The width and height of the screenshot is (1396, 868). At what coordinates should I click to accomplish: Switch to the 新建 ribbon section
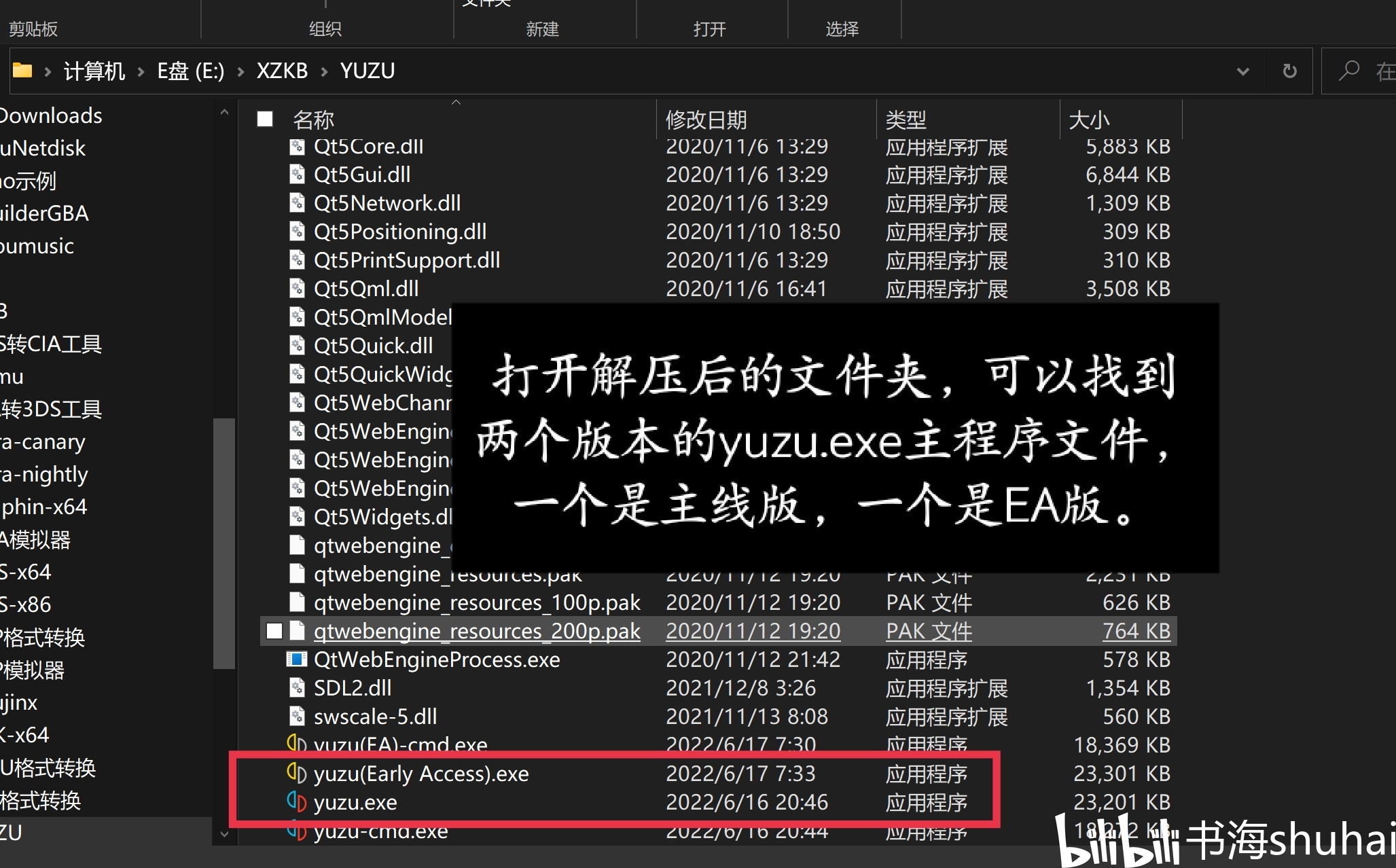543,29
